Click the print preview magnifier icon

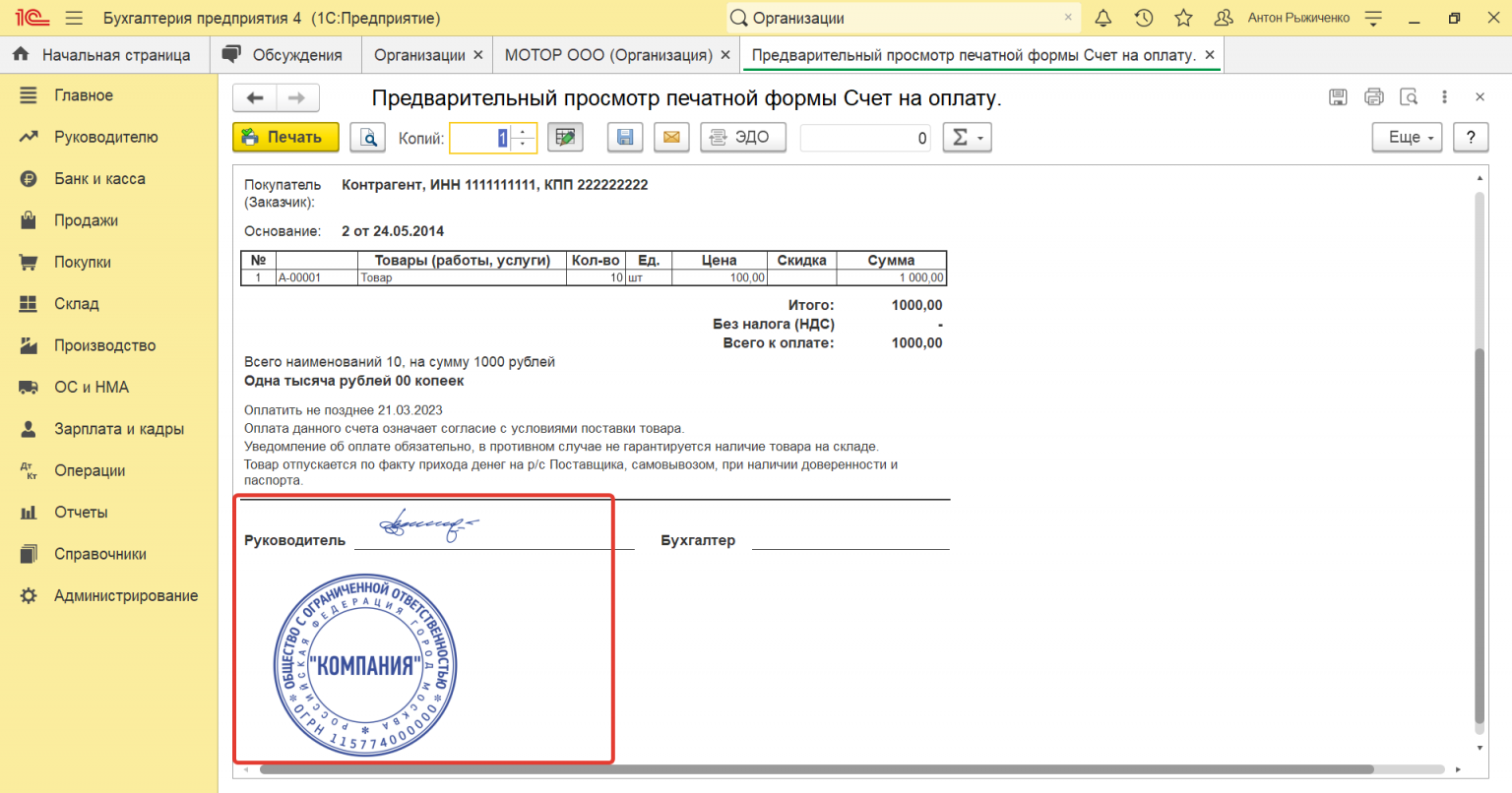[x=368, y=138]
